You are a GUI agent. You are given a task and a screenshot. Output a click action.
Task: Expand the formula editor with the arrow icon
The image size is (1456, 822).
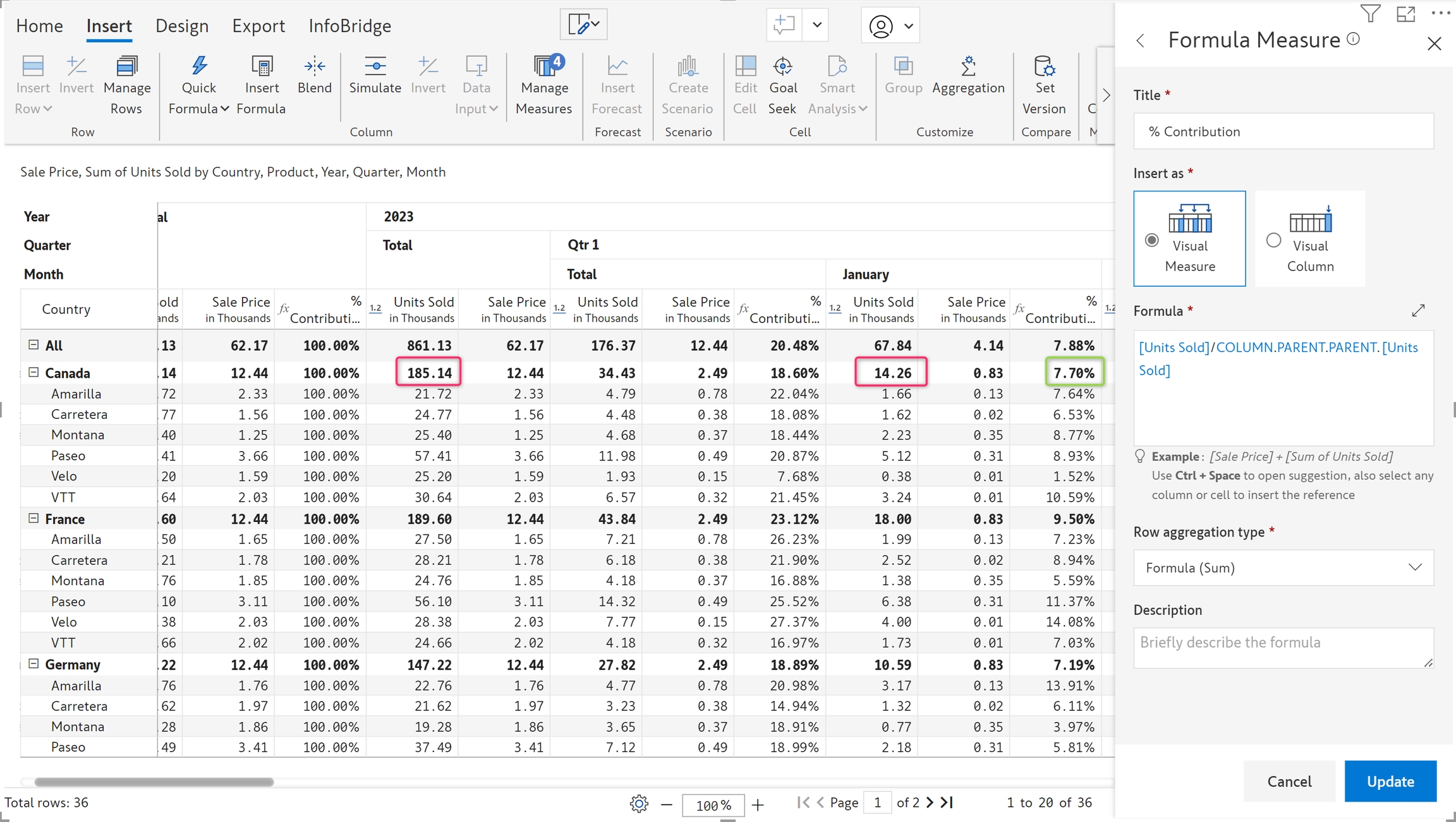(x=1418, y=310)
